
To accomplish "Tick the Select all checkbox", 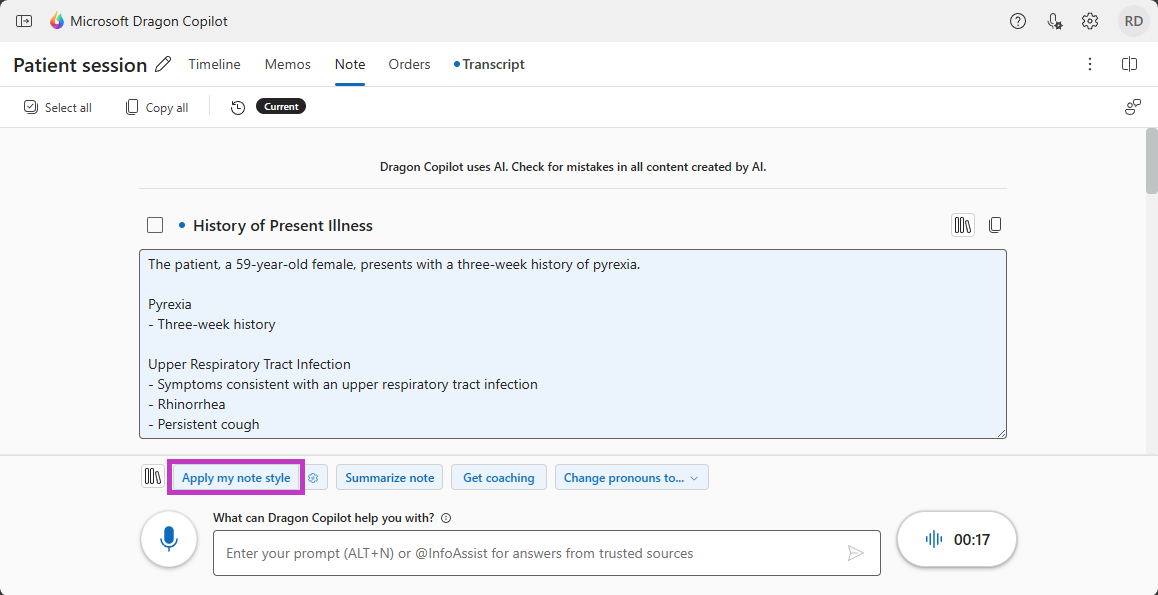I will (31, 107).
